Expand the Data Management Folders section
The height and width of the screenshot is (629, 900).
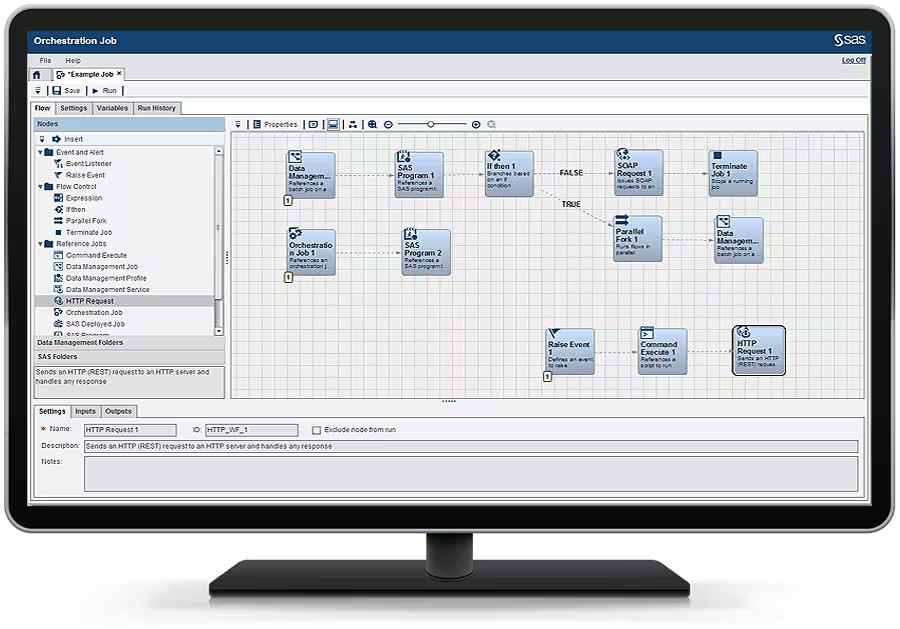(129, 343)
